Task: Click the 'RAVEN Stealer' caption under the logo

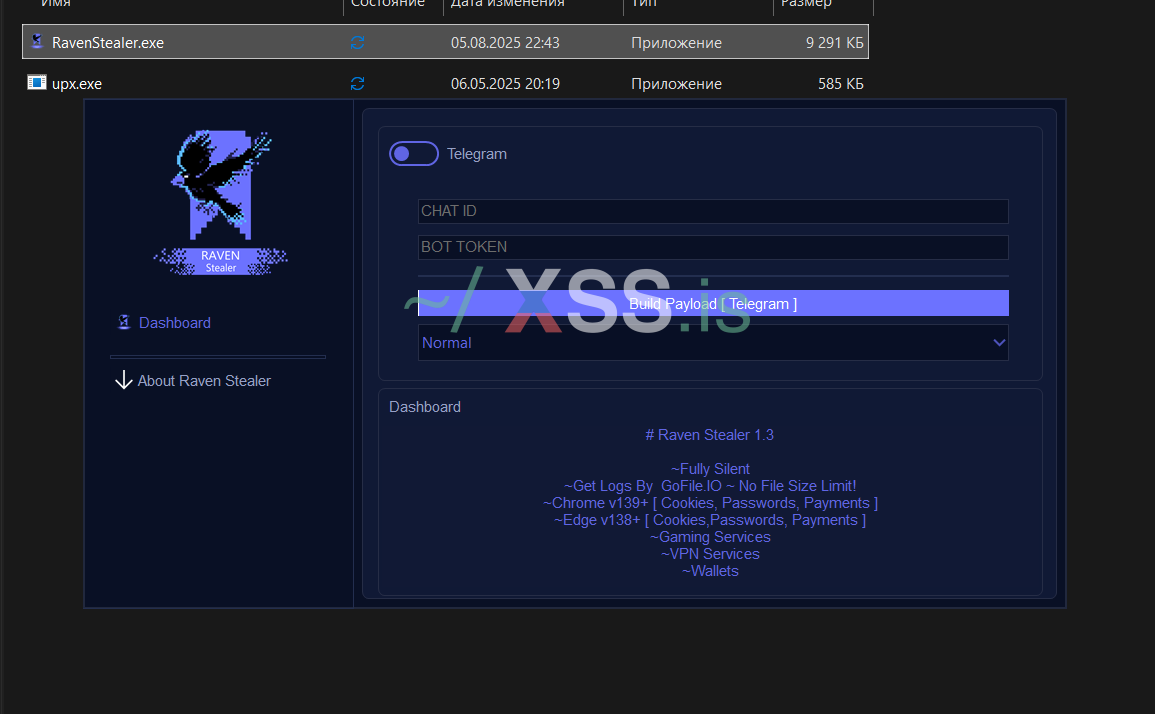Action: point(220,261)
